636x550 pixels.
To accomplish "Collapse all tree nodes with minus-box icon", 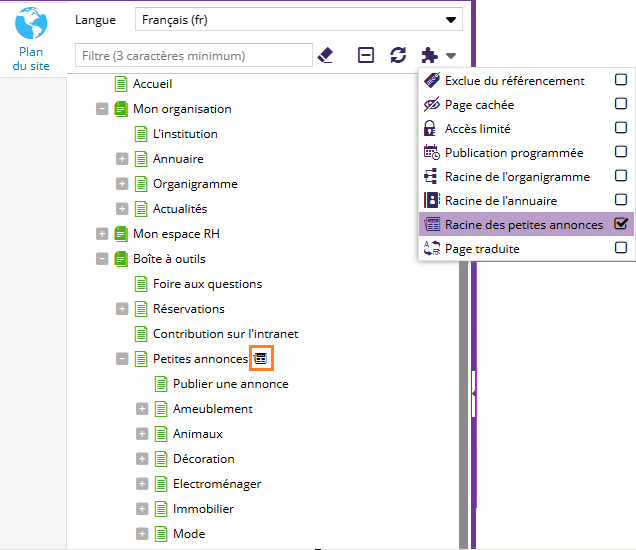I will [366, 55].
